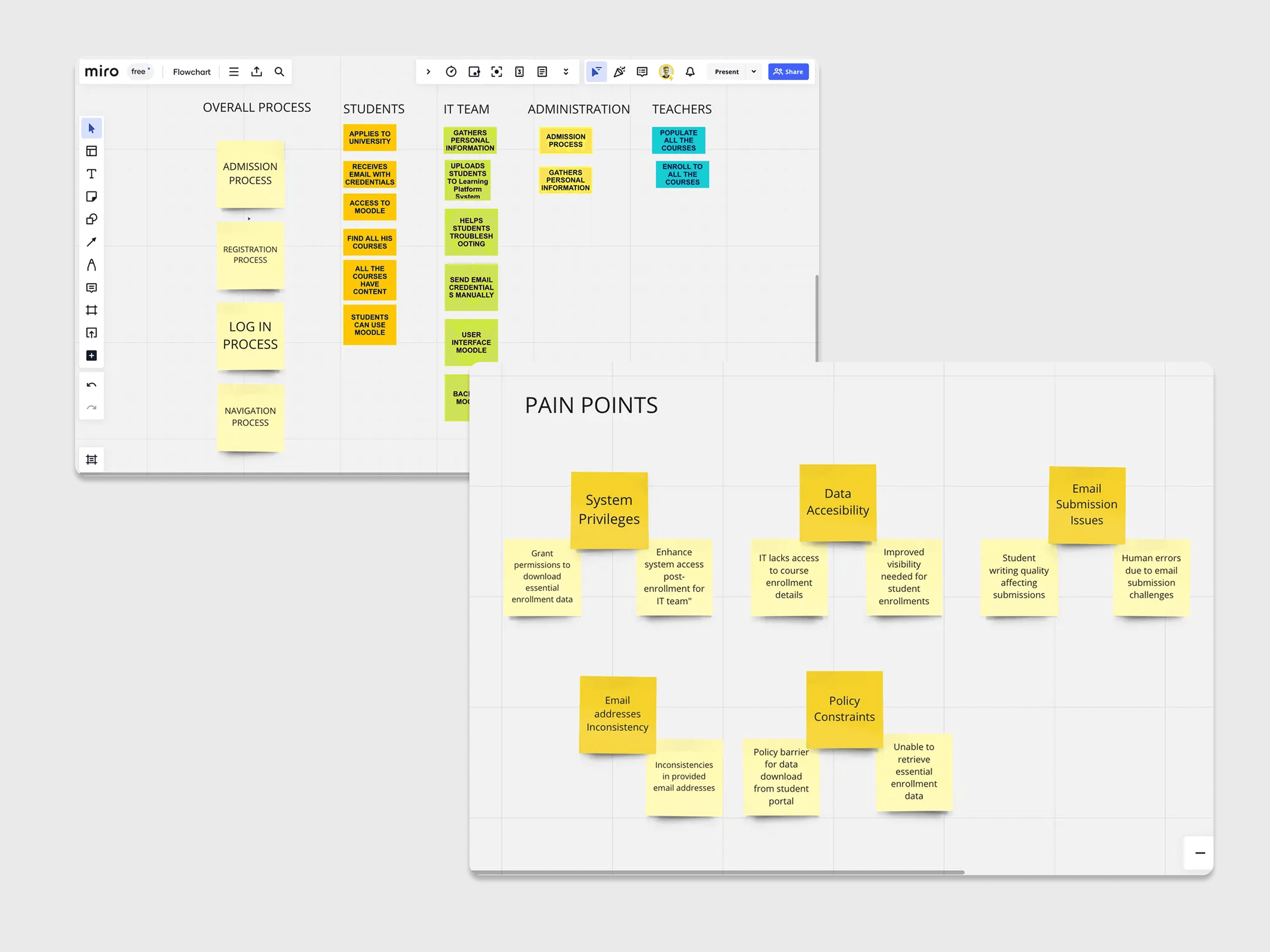
Task: Expand more apps double chevron
Action: point(566,72)
